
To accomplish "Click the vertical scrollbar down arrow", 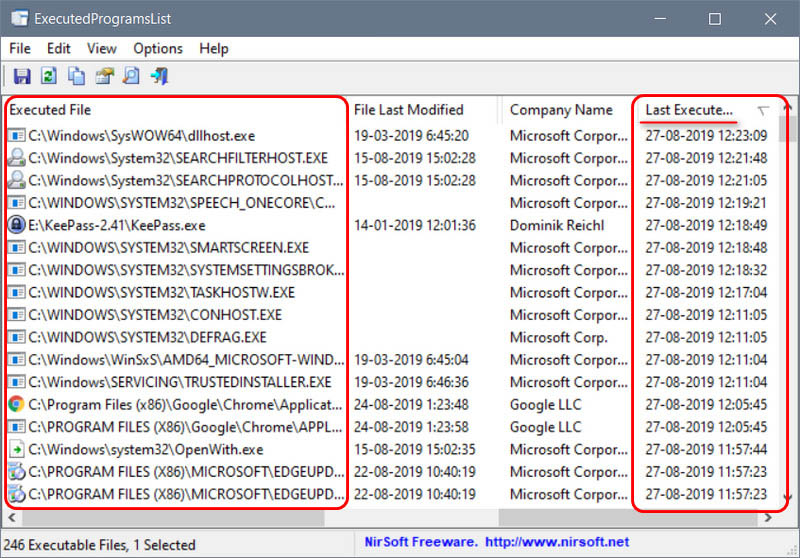I will [x=788, y=497].
